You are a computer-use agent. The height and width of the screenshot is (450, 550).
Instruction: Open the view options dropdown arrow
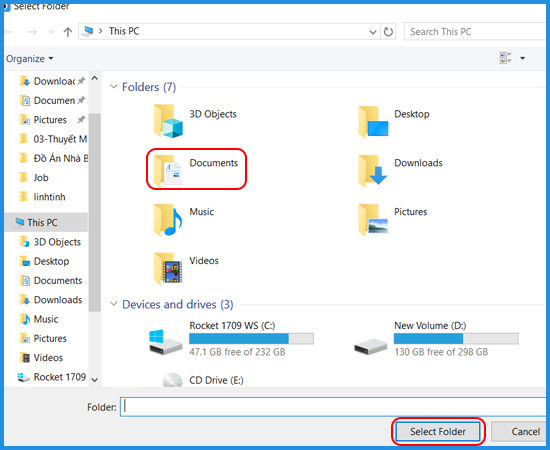(523, 58)
